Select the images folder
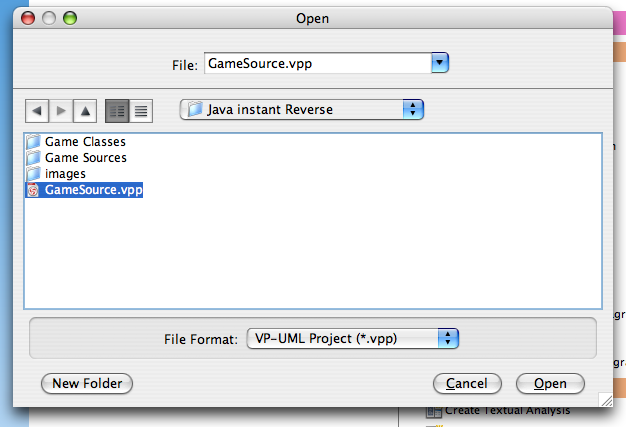This screenshot has width=626, height=427. click(x=56, y=174)
